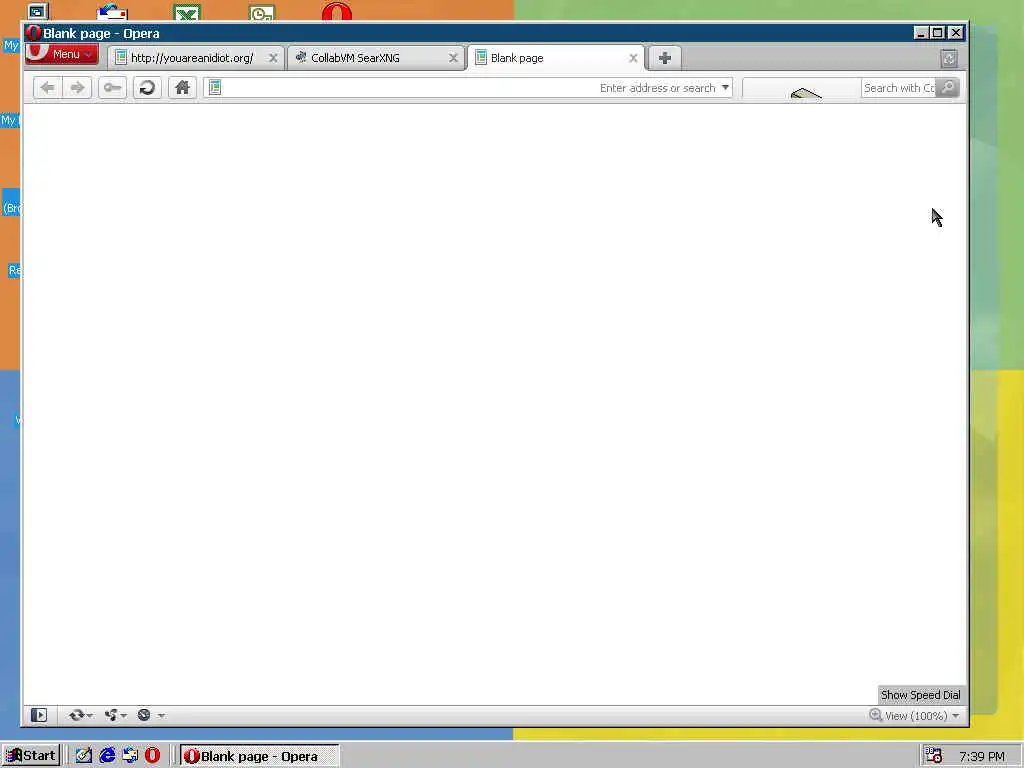The height and width of the screenshot is (768, 1024).
Task: Click the Wand password key button
Action: (x=112, y=88)
